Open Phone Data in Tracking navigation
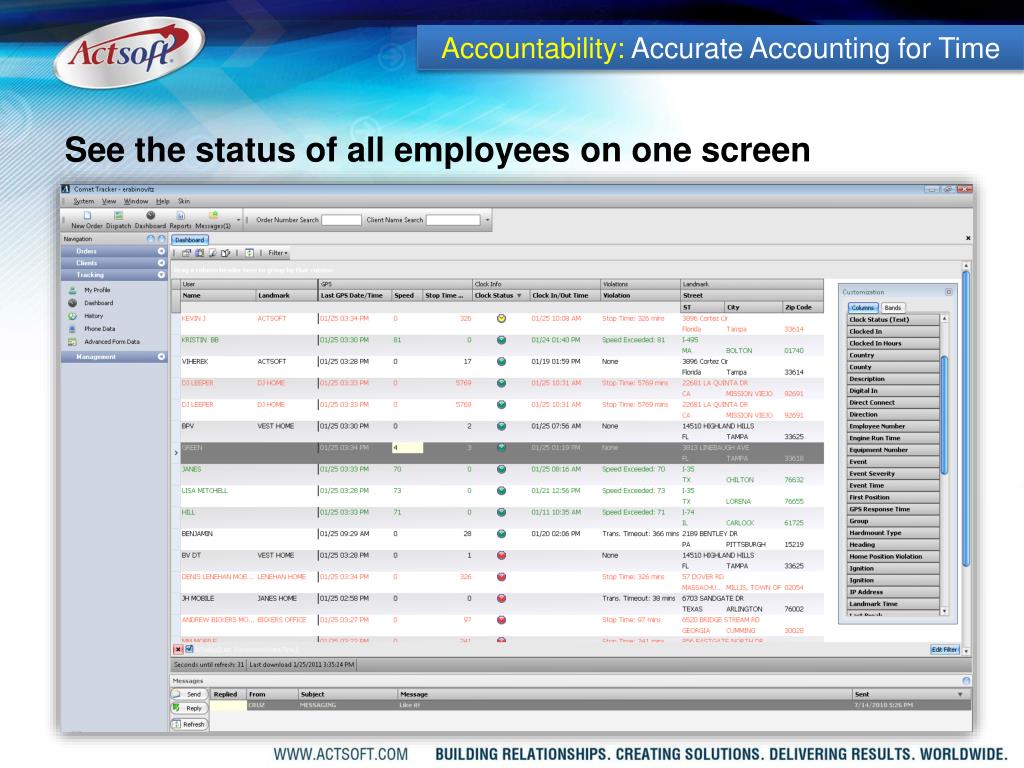Image resolution: width=1024 pixels, height=768 pixels. pyautogui.click(x=99, y=329)
